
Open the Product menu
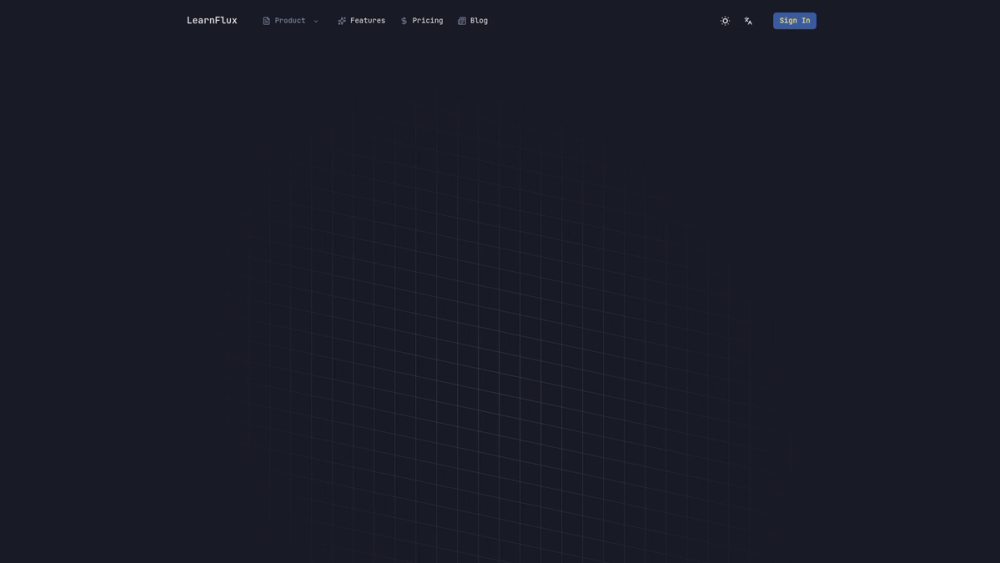point(290,21)
